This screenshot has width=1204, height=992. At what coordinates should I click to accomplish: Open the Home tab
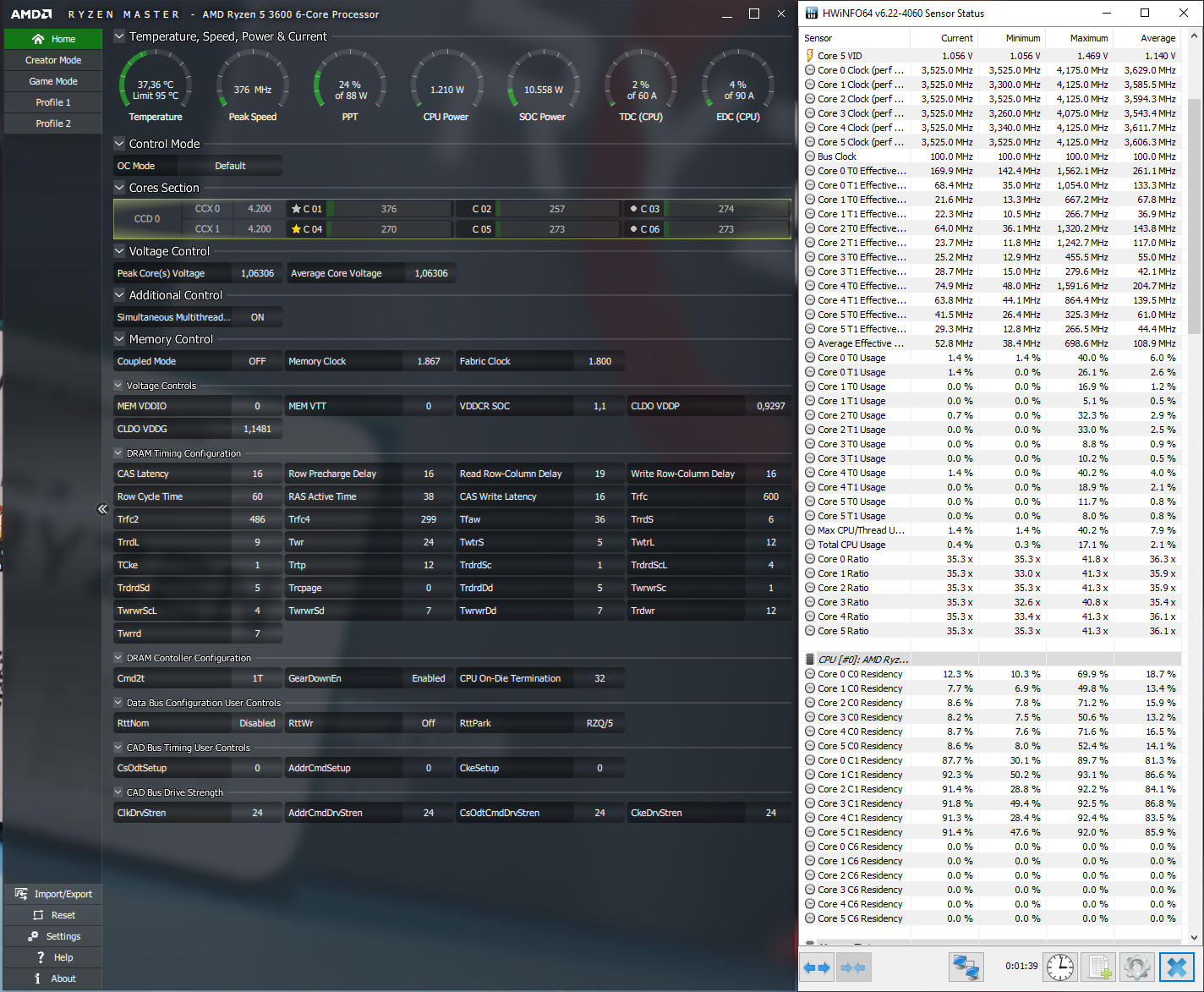(53, 39)
